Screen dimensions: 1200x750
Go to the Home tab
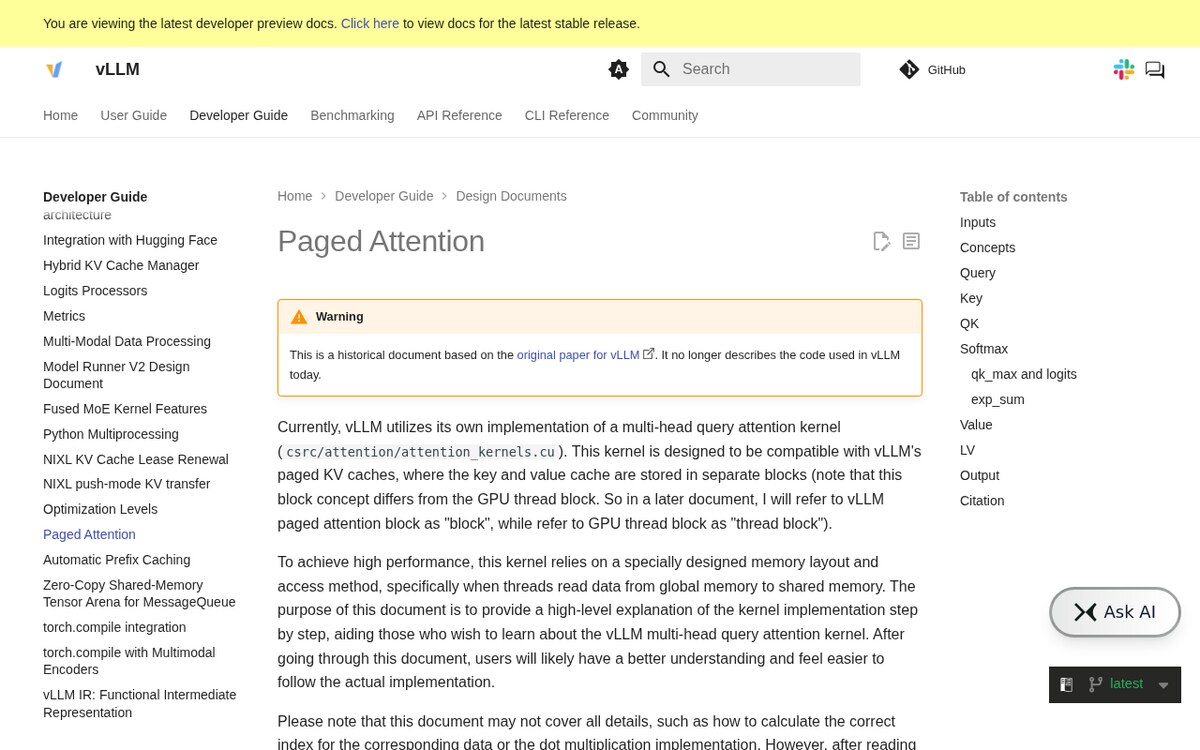(60, 115)
